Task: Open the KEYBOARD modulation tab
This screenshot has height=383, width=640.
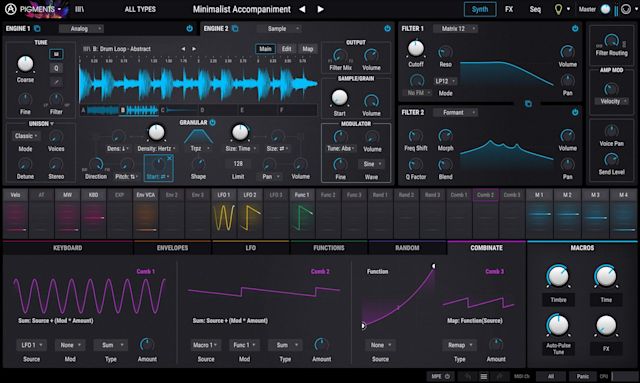Action: (67, 248)
